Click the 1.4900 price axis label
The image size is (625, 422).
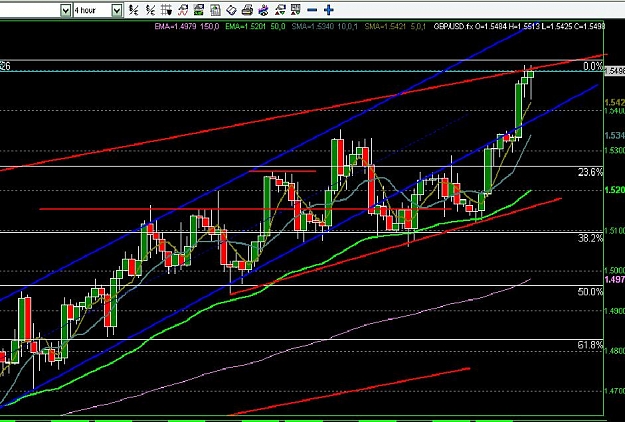click(x=615, y=311)
